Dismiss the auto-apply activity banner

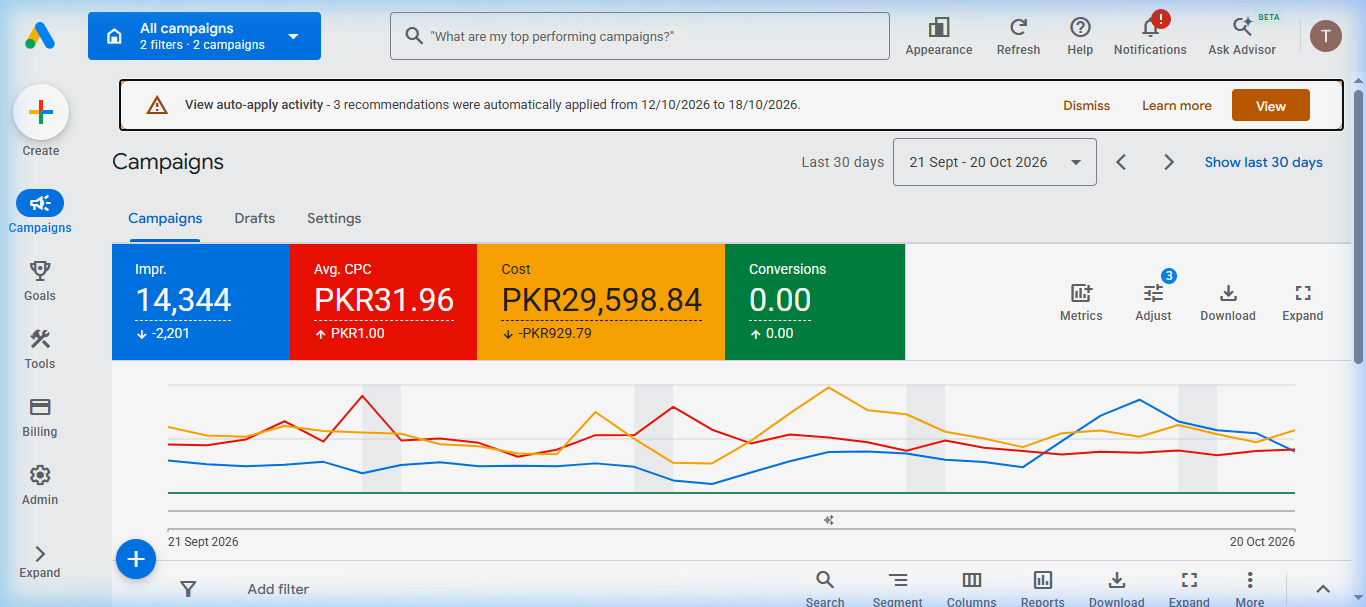1086,106
